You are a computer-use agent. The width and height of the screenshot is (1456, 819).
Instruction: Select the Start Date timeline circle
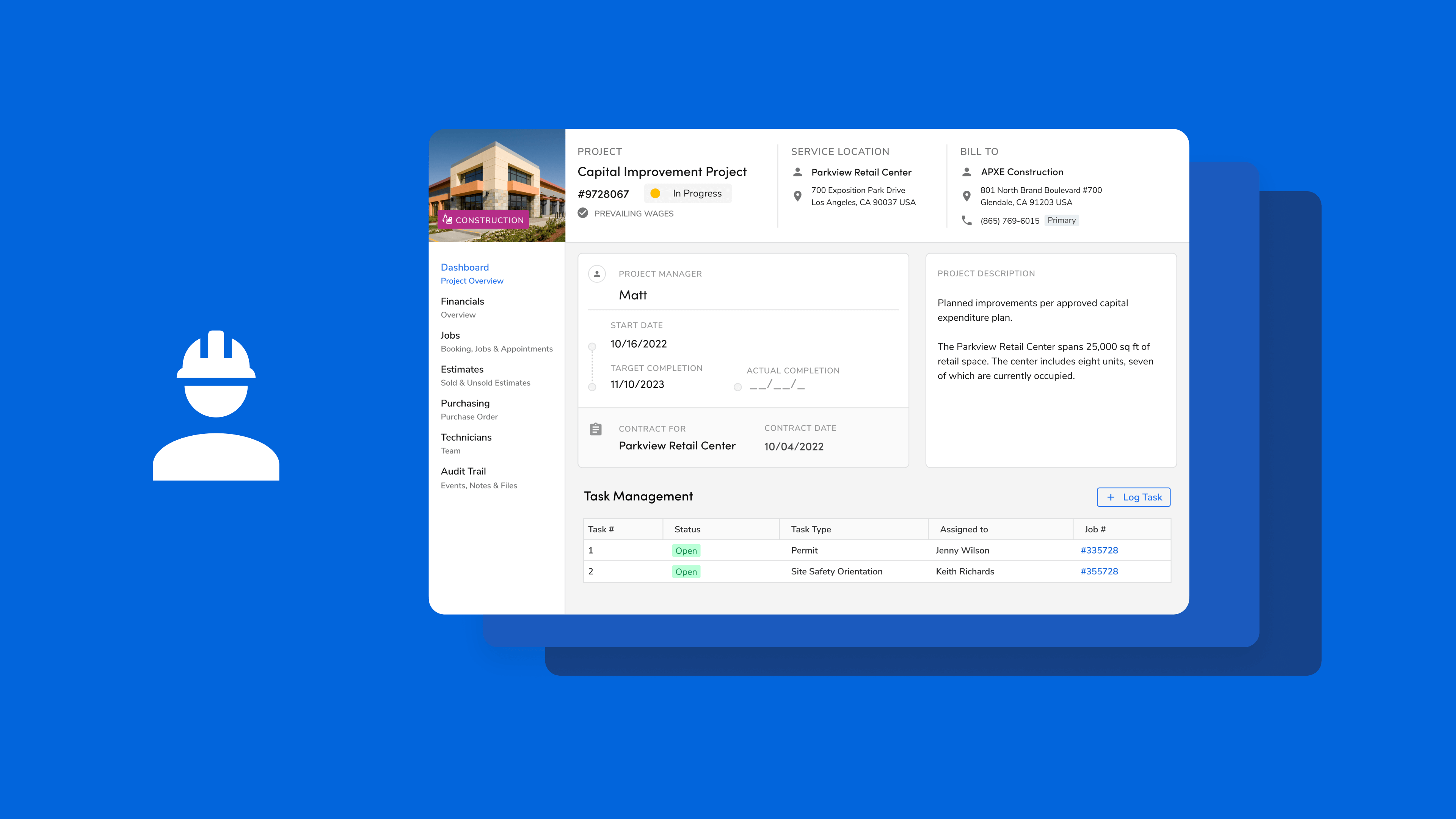coord(592,347)
